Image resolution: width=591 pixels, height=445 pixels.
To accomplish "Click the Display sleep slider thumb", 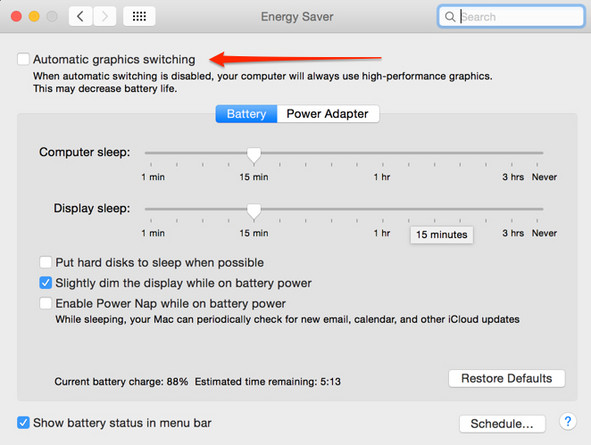I will tap(254, 211).
